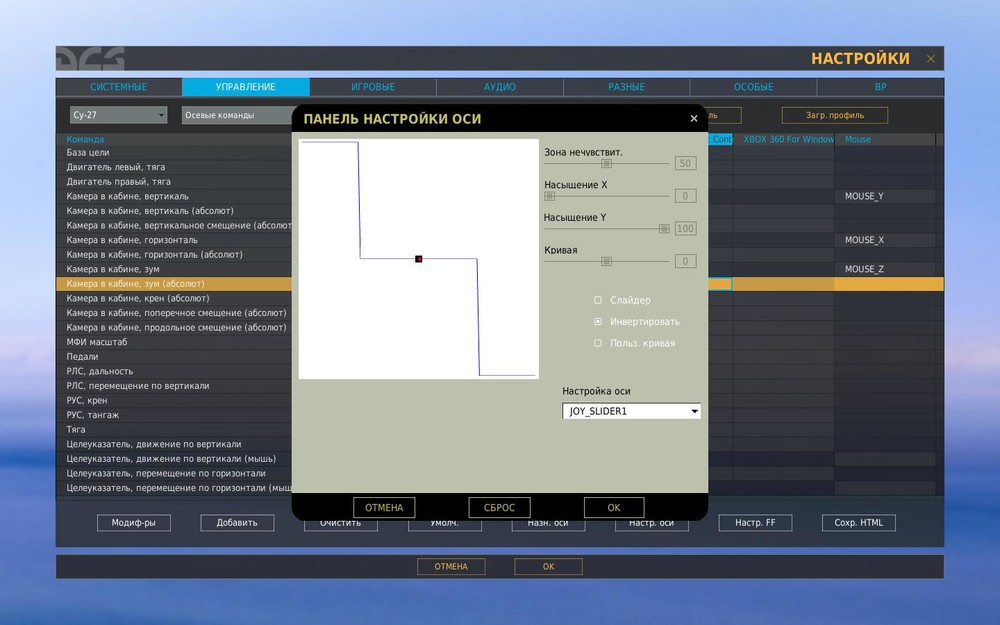This screenshot has width=1000, height=625.
Task: Enable the Слайдер checkbox
Action: pos(598,300)
